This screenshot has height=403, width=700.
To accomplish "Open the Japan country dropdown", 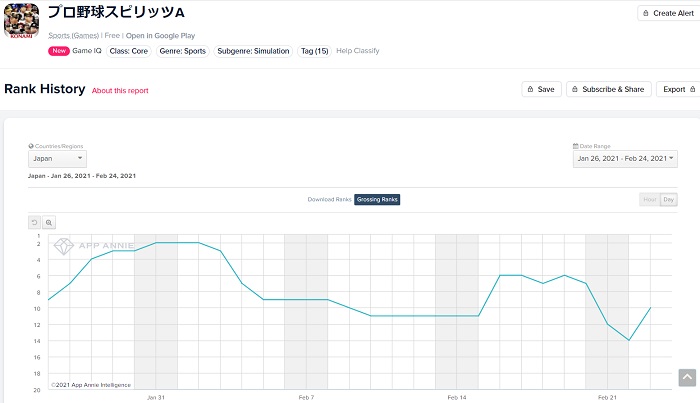I will [x=57, y=159].
